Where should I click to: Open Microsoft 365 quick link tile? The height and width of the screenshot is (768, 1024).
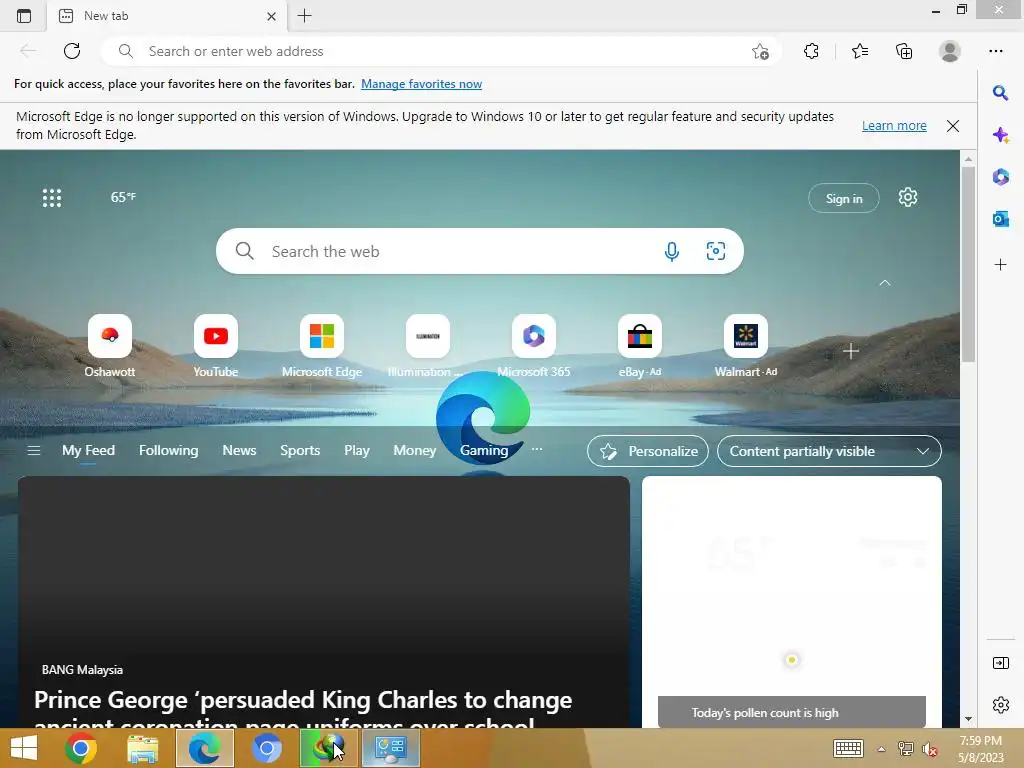pos(534,346)
